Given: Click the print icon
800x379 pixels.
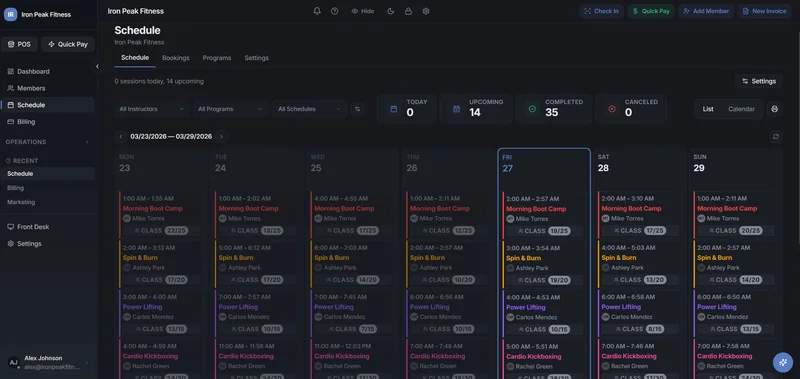Looking at the screenshot, I should [774, 109].
